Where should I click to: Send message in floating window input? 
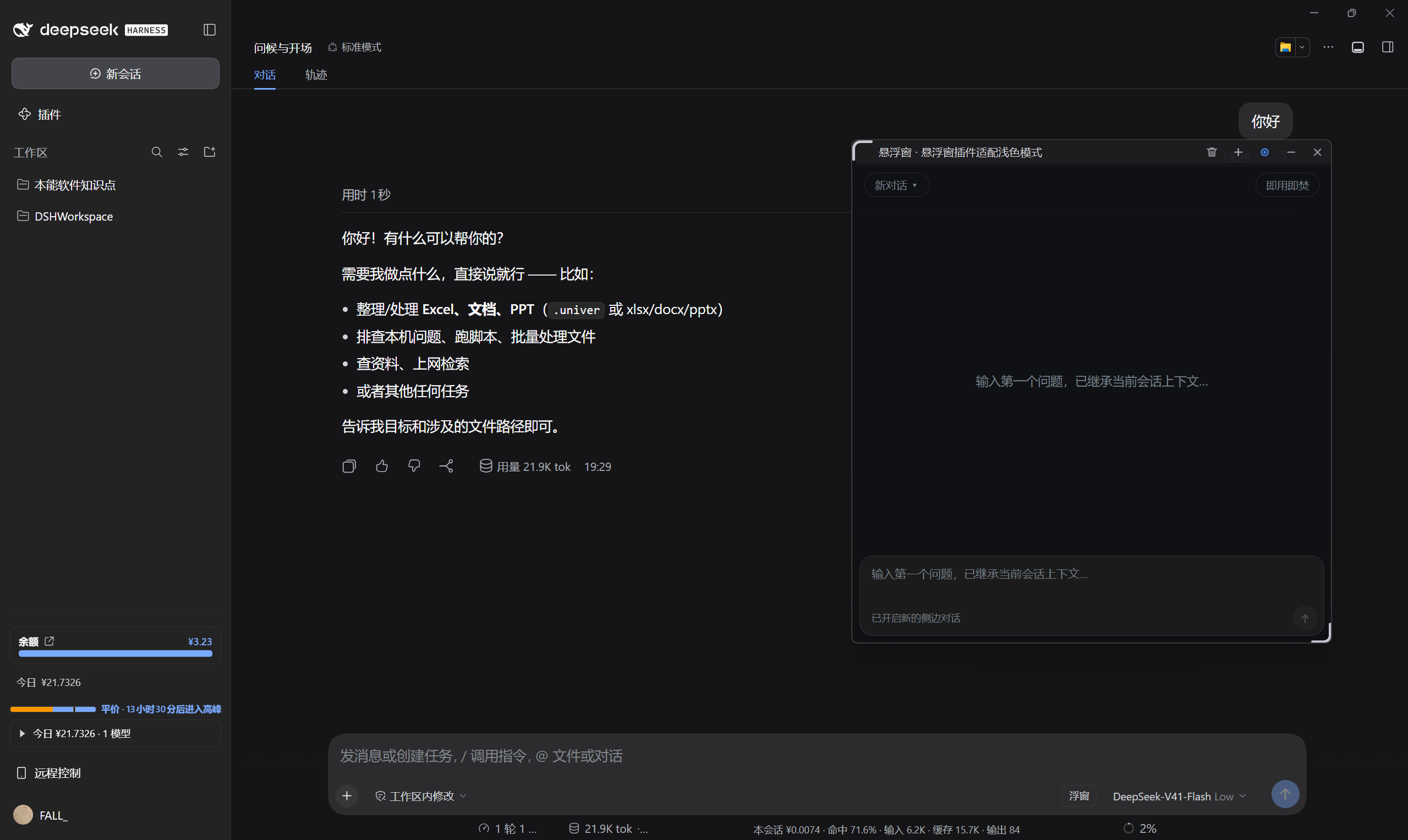pos(1305,618)
